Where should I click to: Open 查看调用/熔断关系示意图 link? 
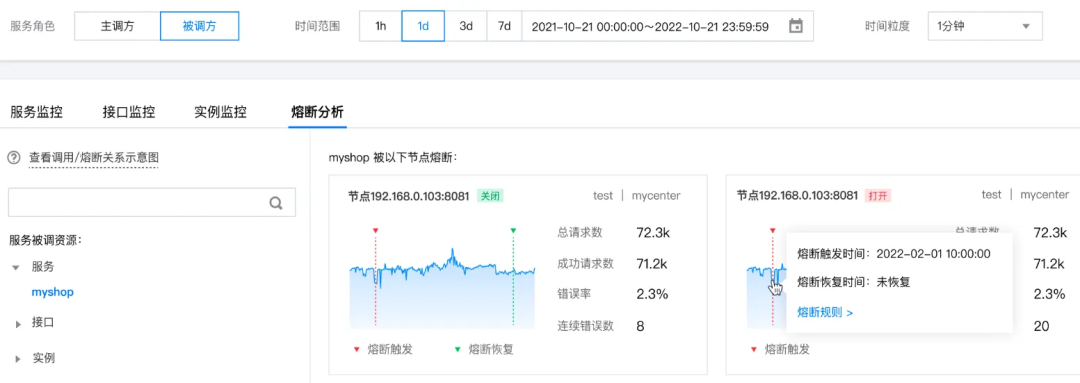(94, 158)
